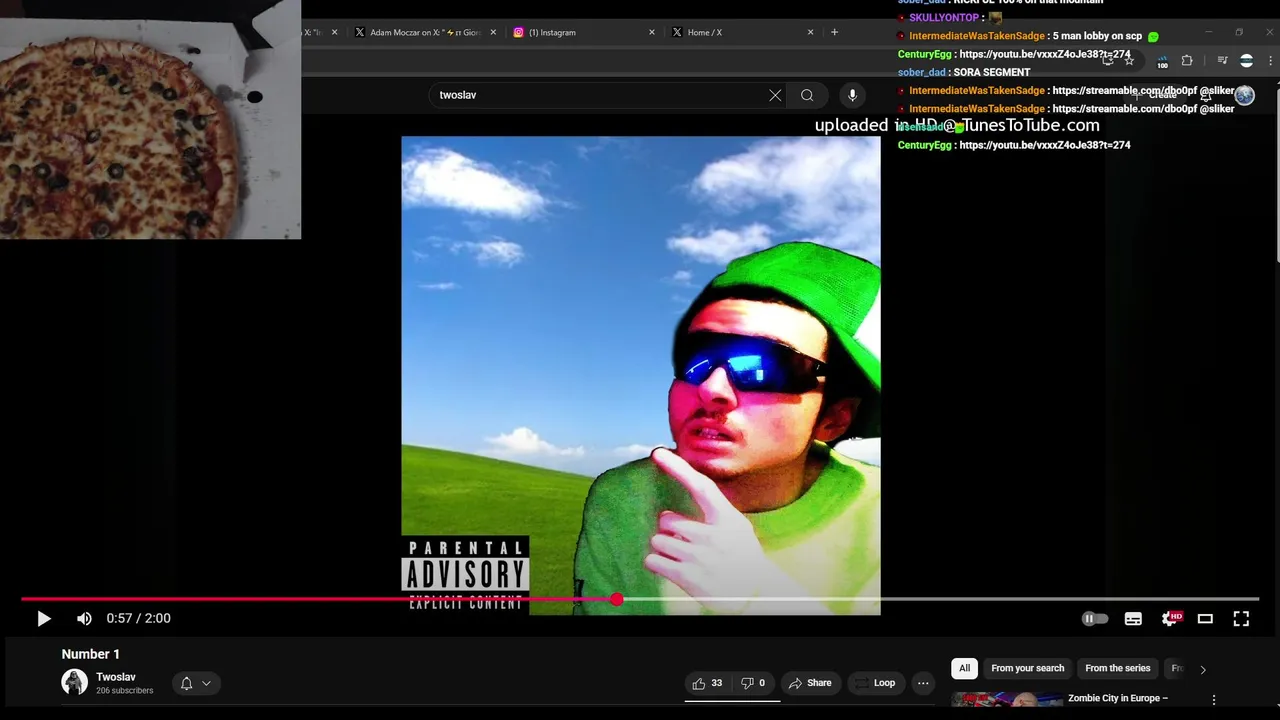
Task: Open the 'Zombie City in Europe' suggested video
Action: click(x=1118, y=698)
